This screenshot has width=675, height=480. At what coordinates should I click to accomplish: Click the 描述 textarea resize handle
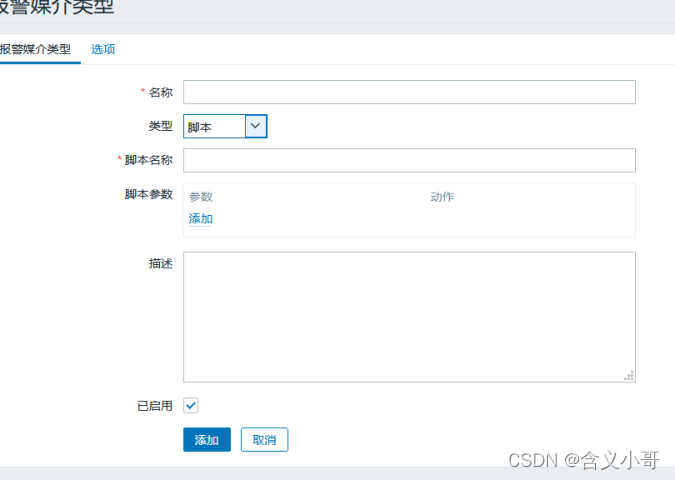tap(629, 376)
